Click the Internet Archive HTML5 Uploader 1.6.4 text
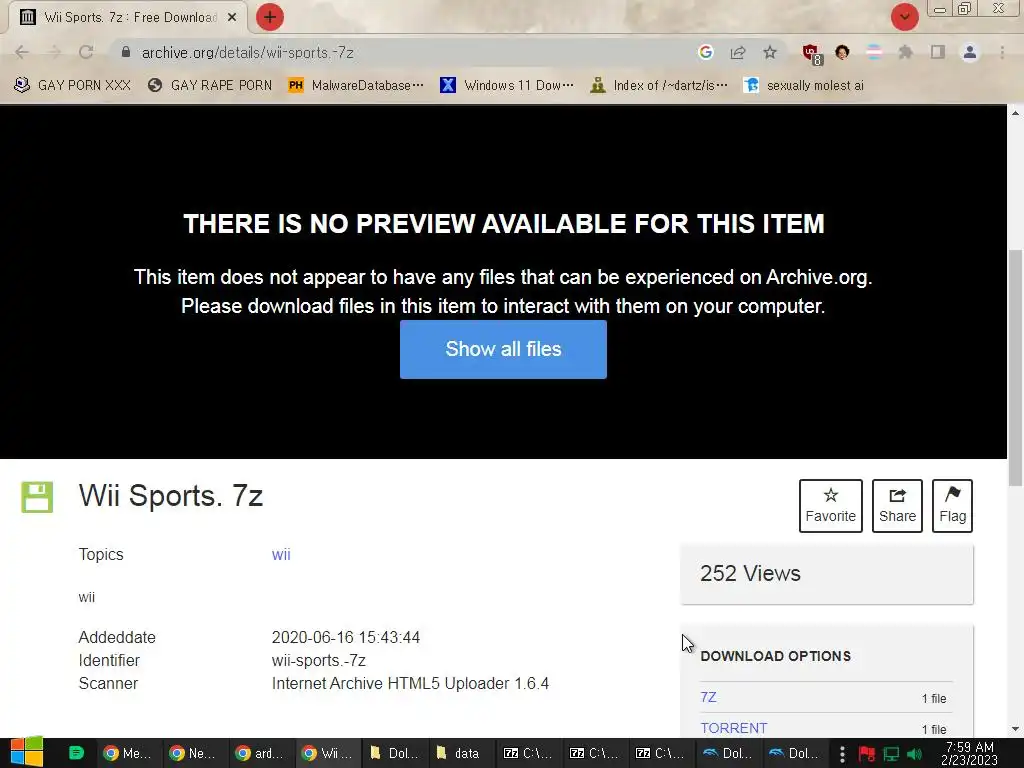 (410, 684)
